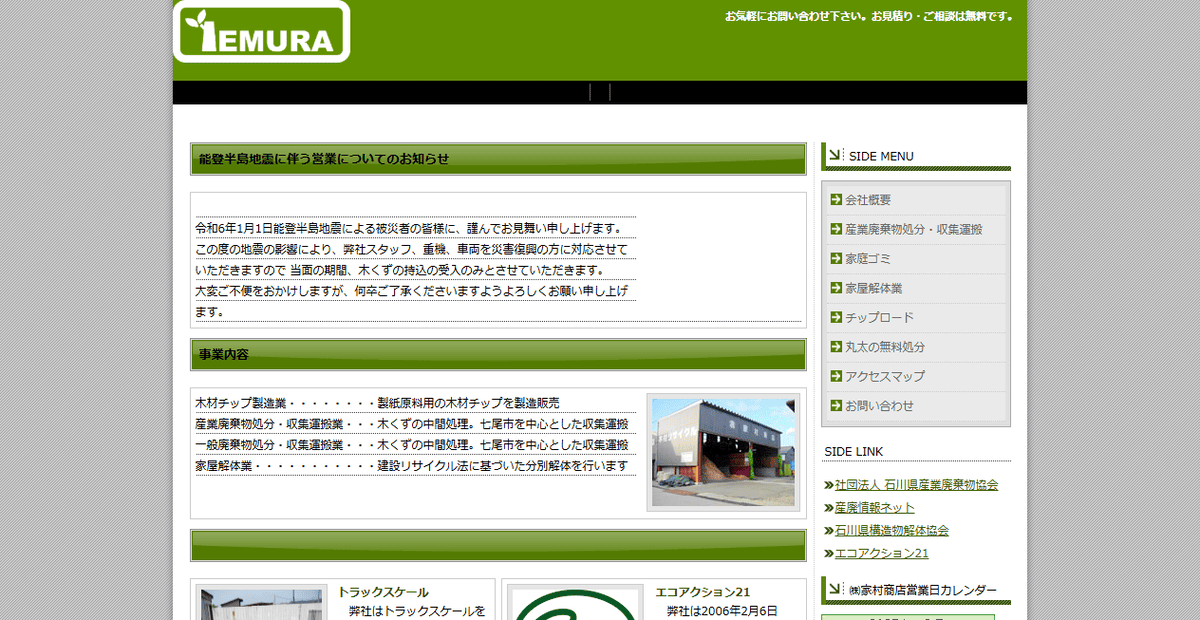Select 産業廃棄物処分・収集運搬 from the side menu
The height and width of the screenshot is (620, 1200).
pos(915,229)
